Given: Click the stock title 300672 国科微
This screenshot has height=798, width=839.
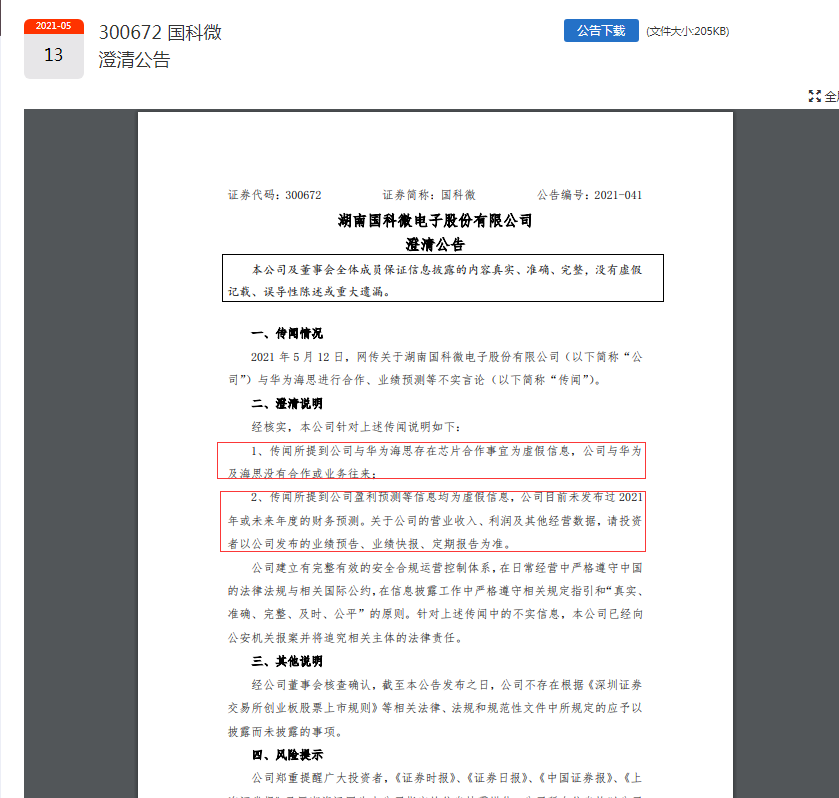Looking at the screenshot, I should coord(160,32).
